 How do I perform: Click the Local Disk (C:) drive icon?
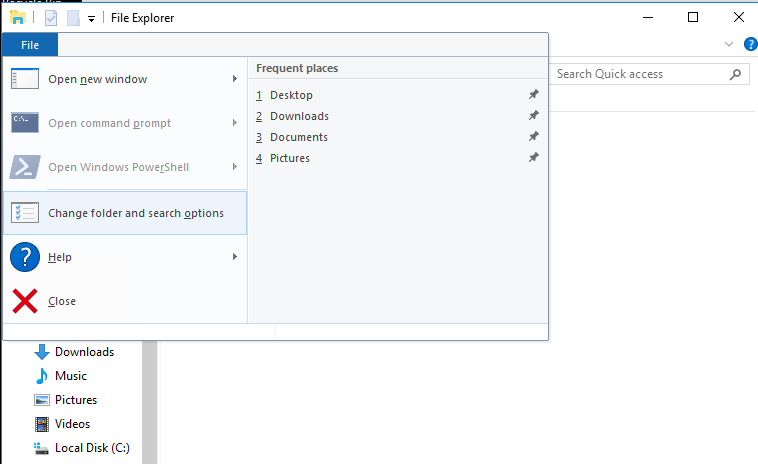coord(42,448)
